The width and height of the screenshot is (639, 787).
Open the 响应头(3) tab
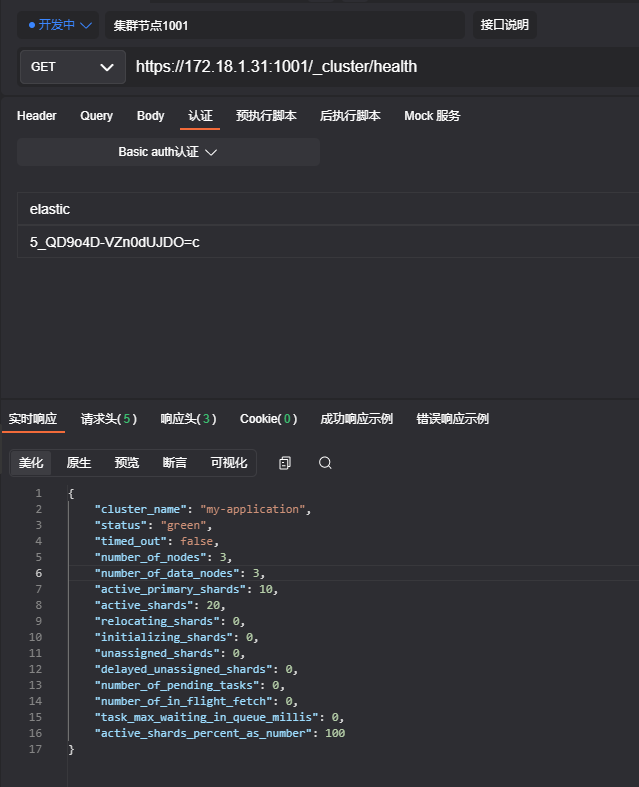pos(188,419)
